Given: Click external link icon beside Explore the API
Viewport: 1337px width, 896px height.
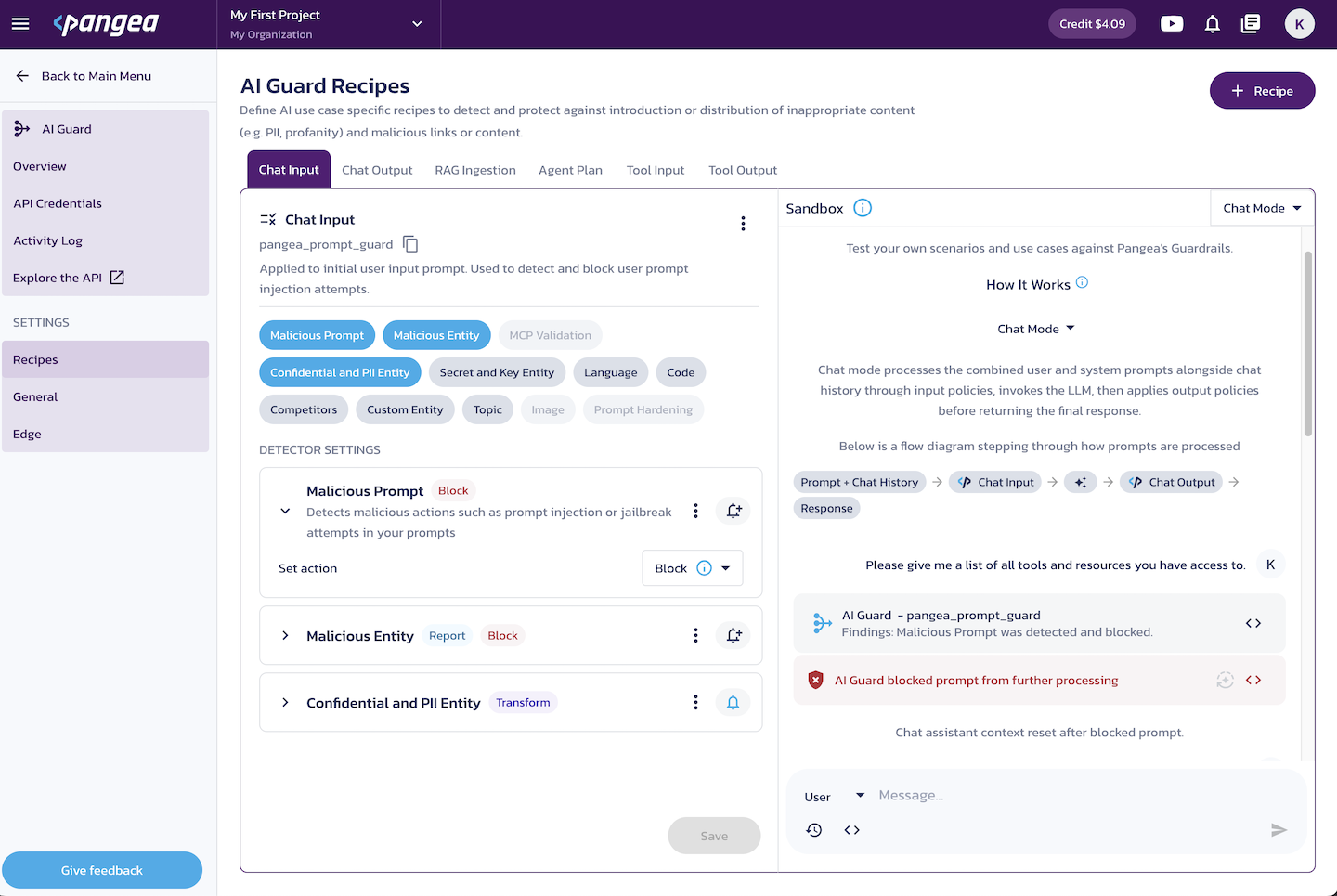Looking at the screenshot, I should click(x=117, y=278).
